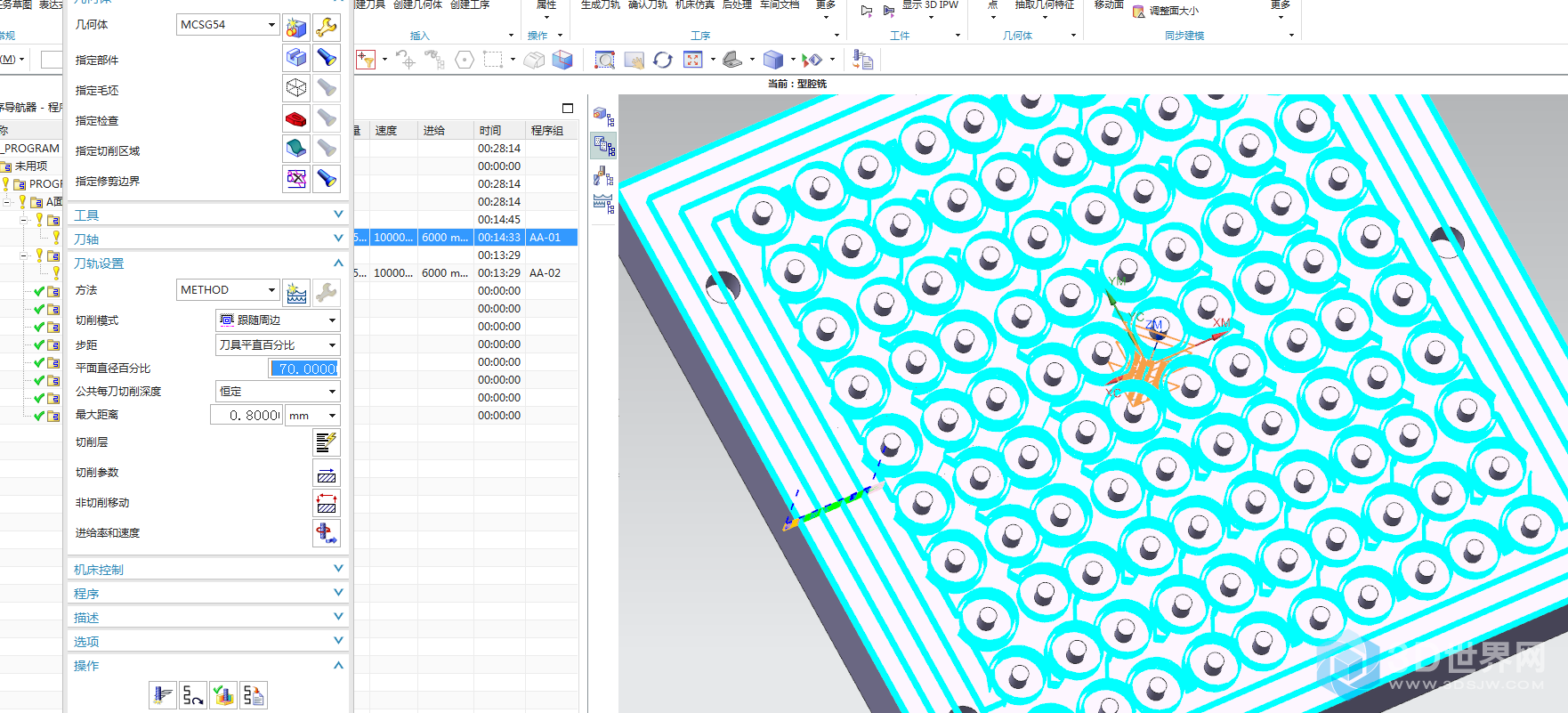Click the clip section cube icon in toolbar

(562, 60)
